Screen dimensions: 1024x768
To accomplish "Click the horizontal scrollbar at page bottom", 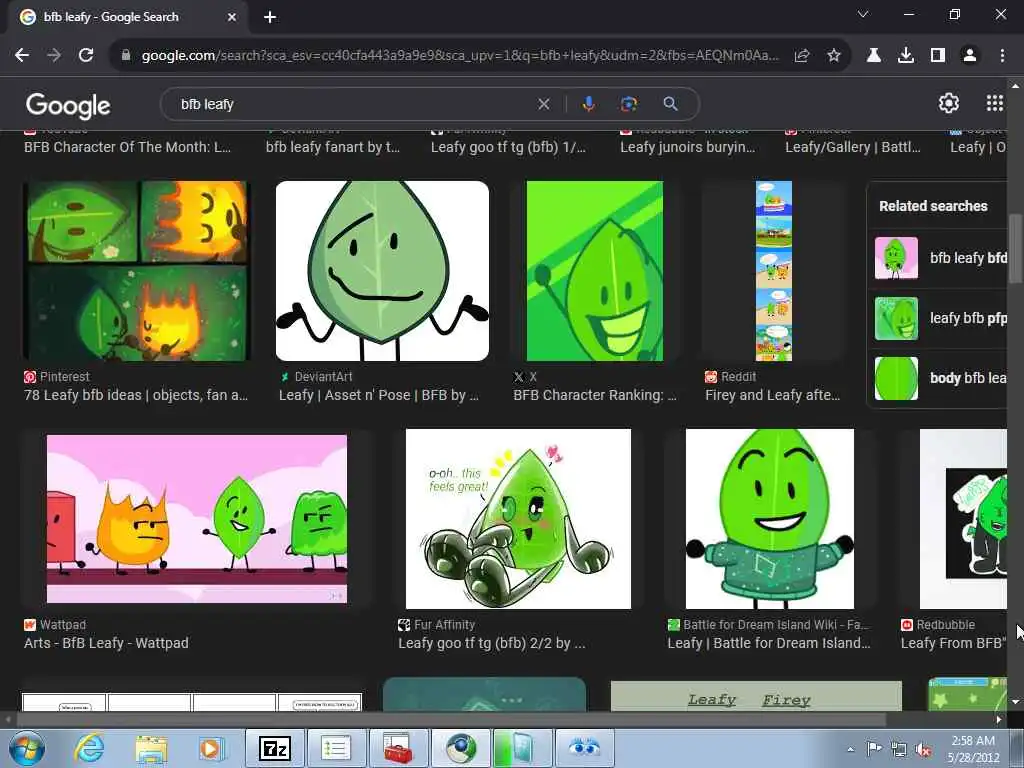I will [x=451, y=720].
